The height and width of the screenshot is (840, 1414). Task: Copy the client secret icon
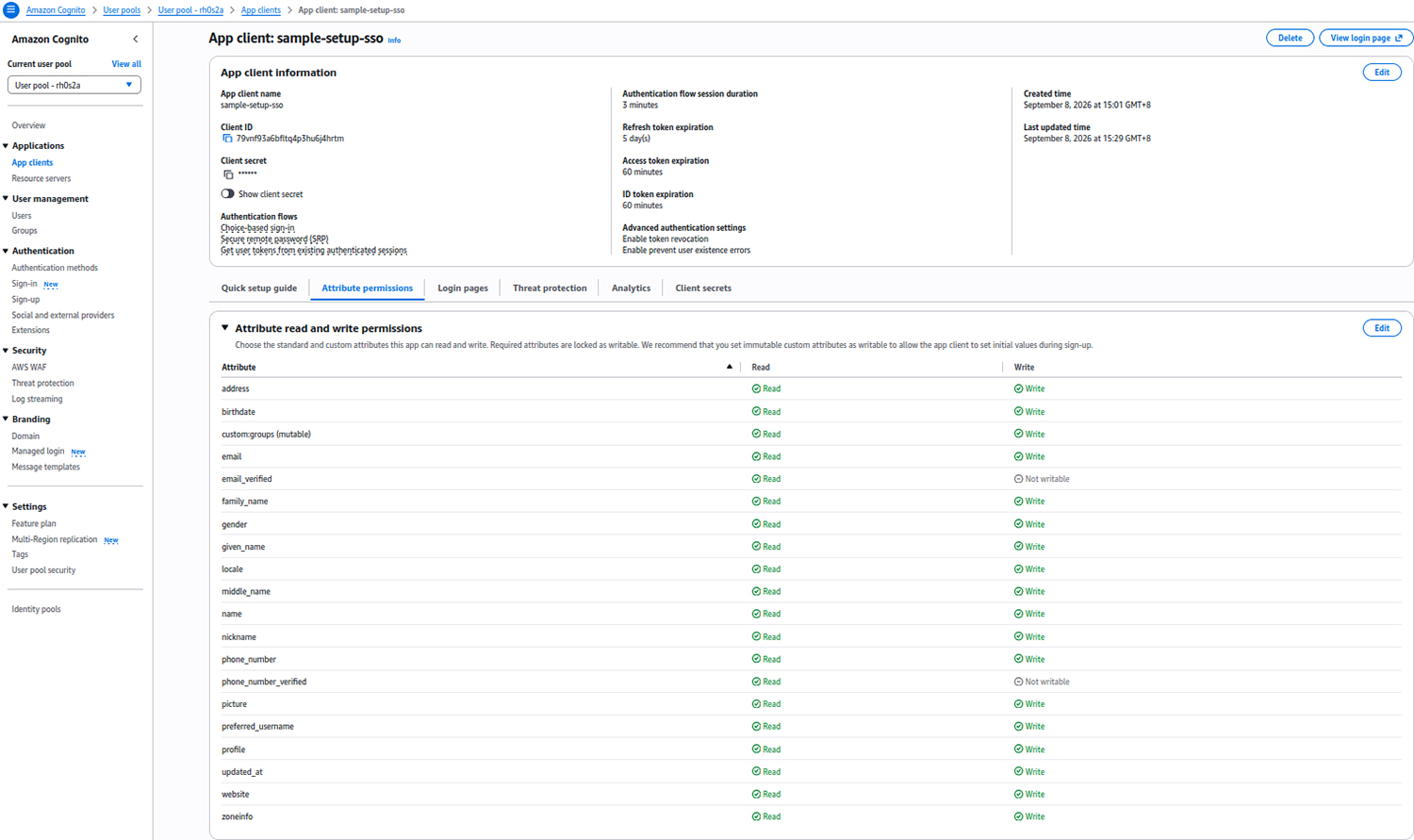click(227, 173)
